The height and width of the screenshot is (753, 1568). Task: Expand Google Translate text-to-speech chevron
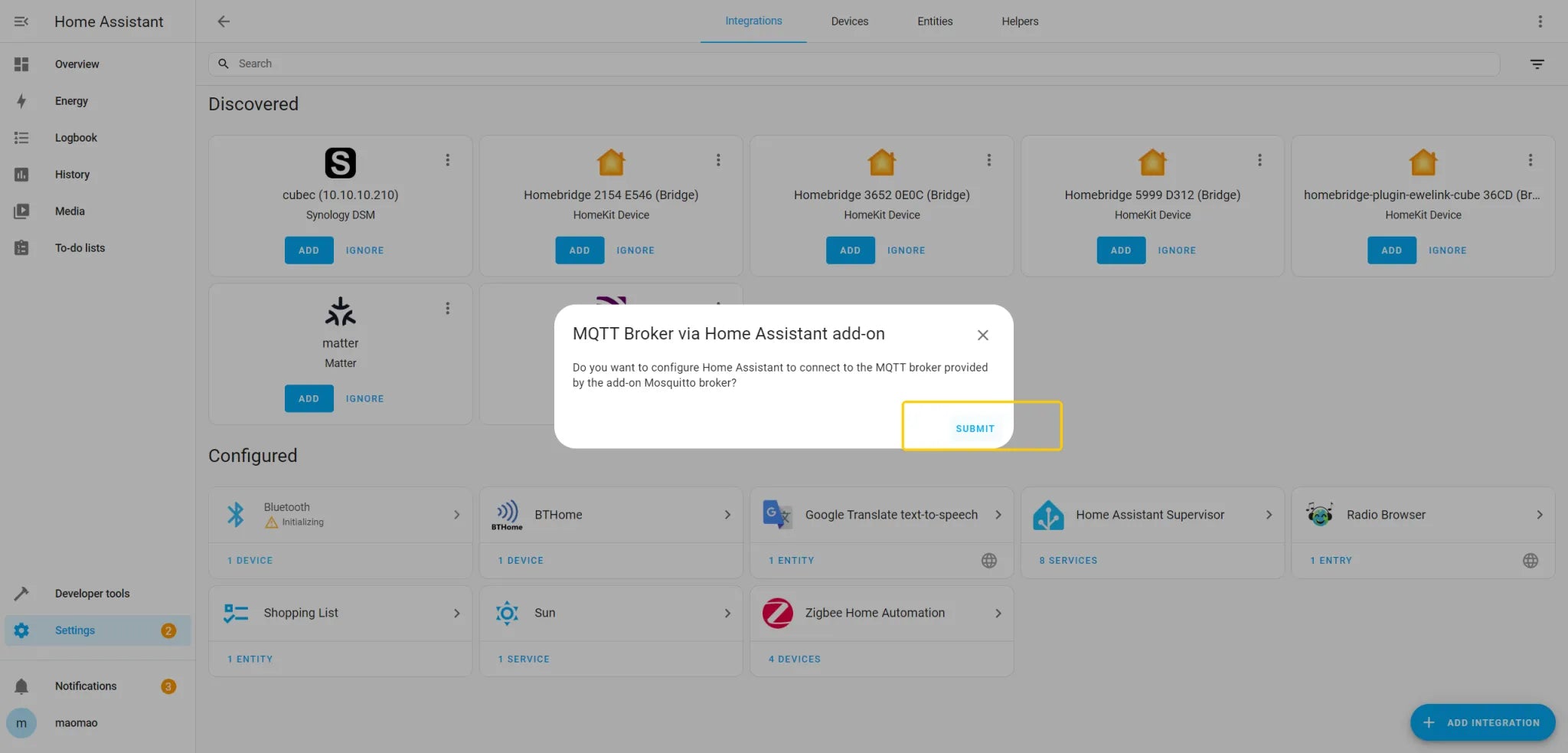tap(998, 515)
